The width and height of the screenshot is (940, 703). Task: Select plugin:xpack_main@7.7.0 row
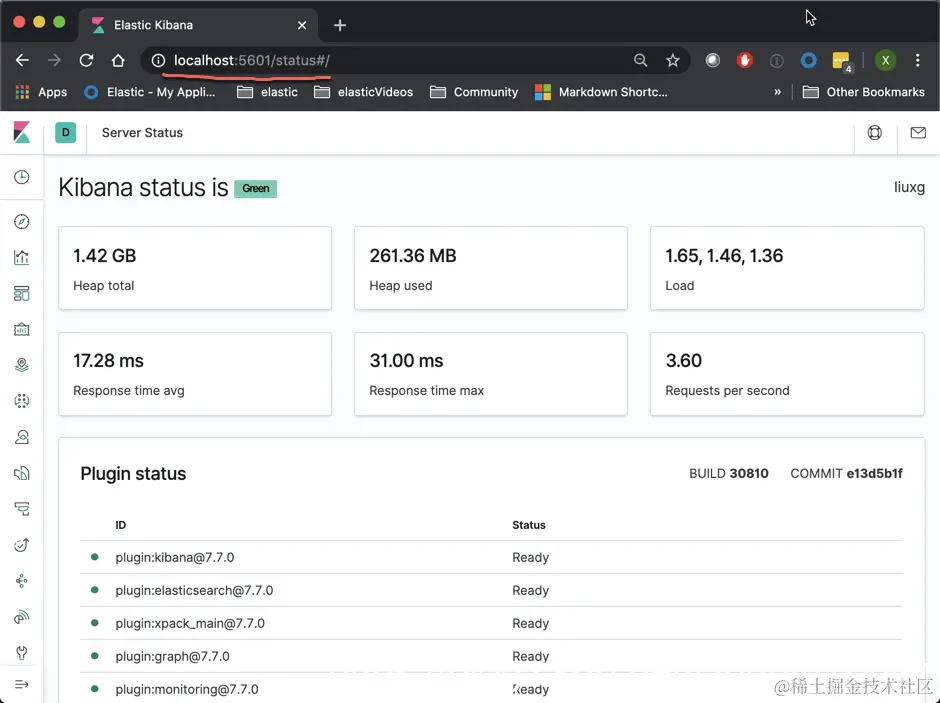(x=490, y=623)
